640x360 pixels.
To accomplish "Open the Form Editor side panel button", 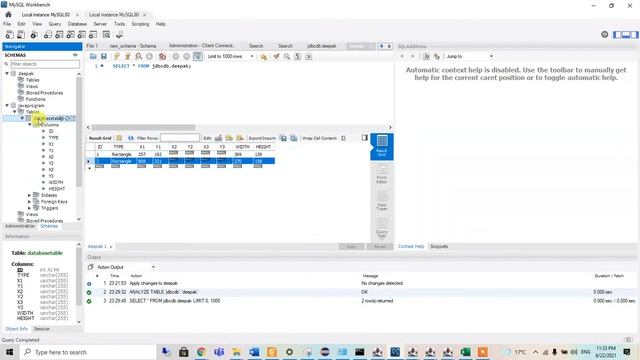I will [382, 175].
